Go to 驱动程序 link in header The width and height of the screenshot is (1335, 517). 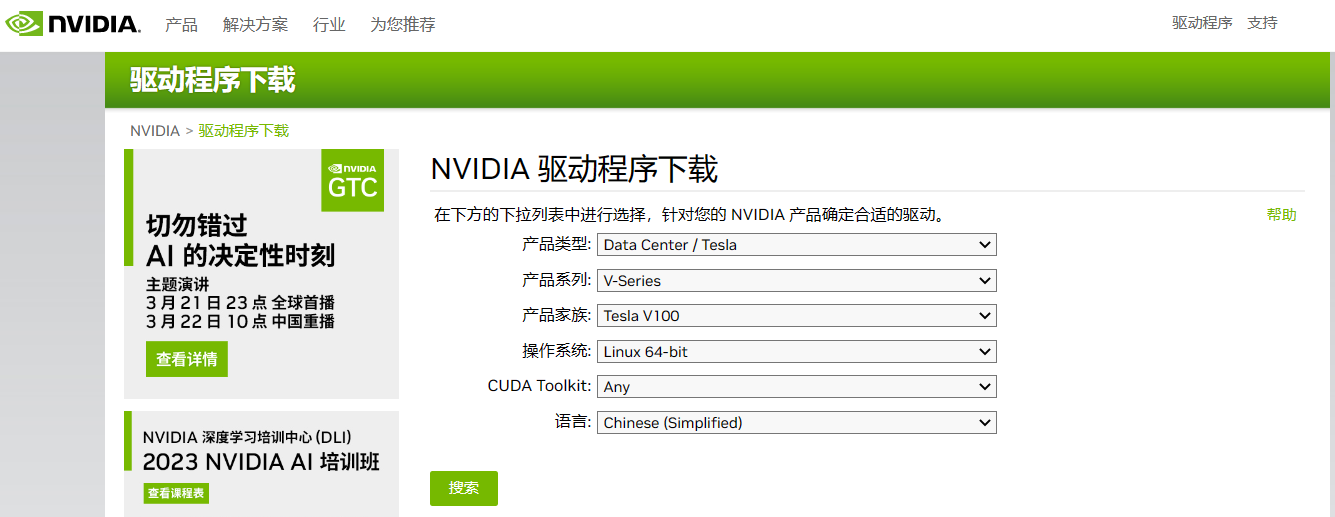(x=1202, y=23)
